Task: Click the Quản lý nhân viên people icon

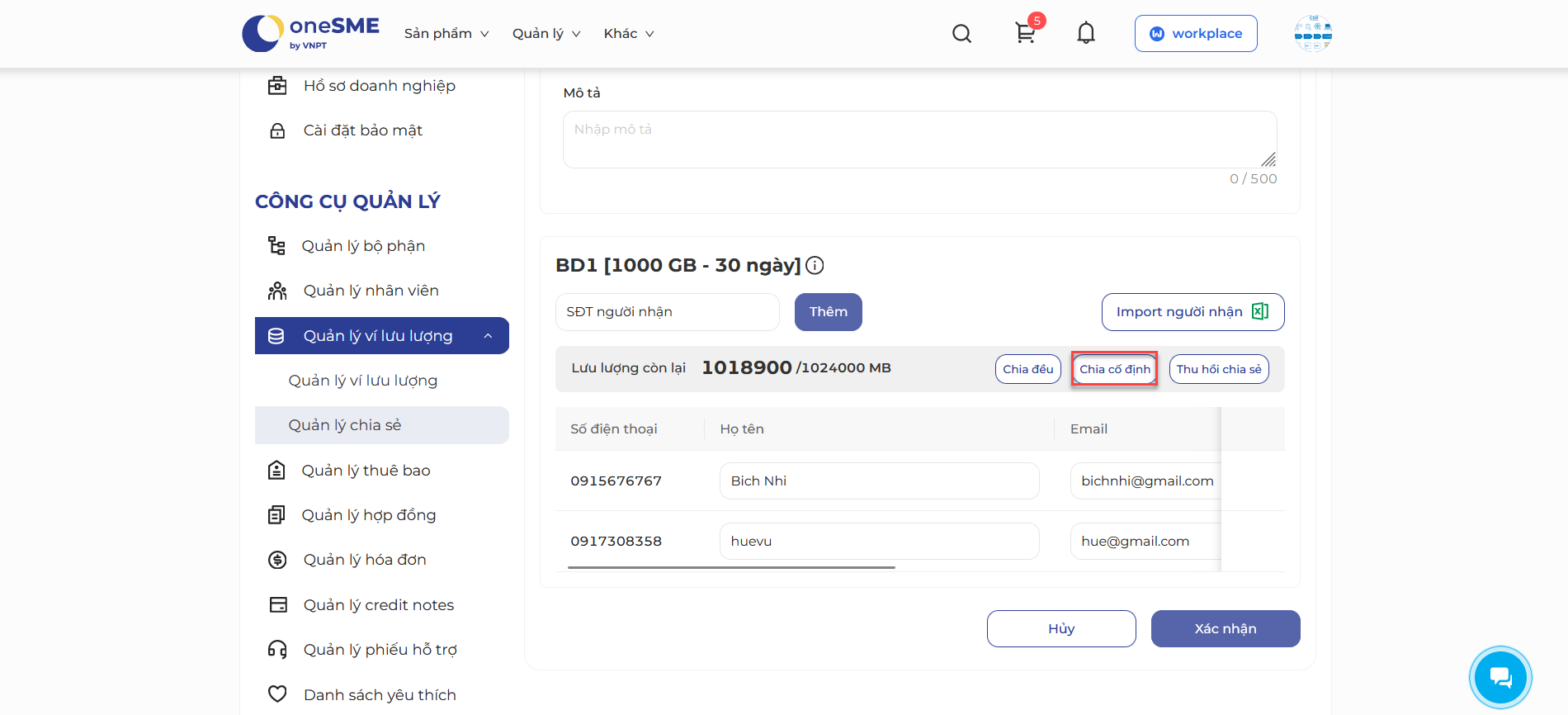Action: 277,291
